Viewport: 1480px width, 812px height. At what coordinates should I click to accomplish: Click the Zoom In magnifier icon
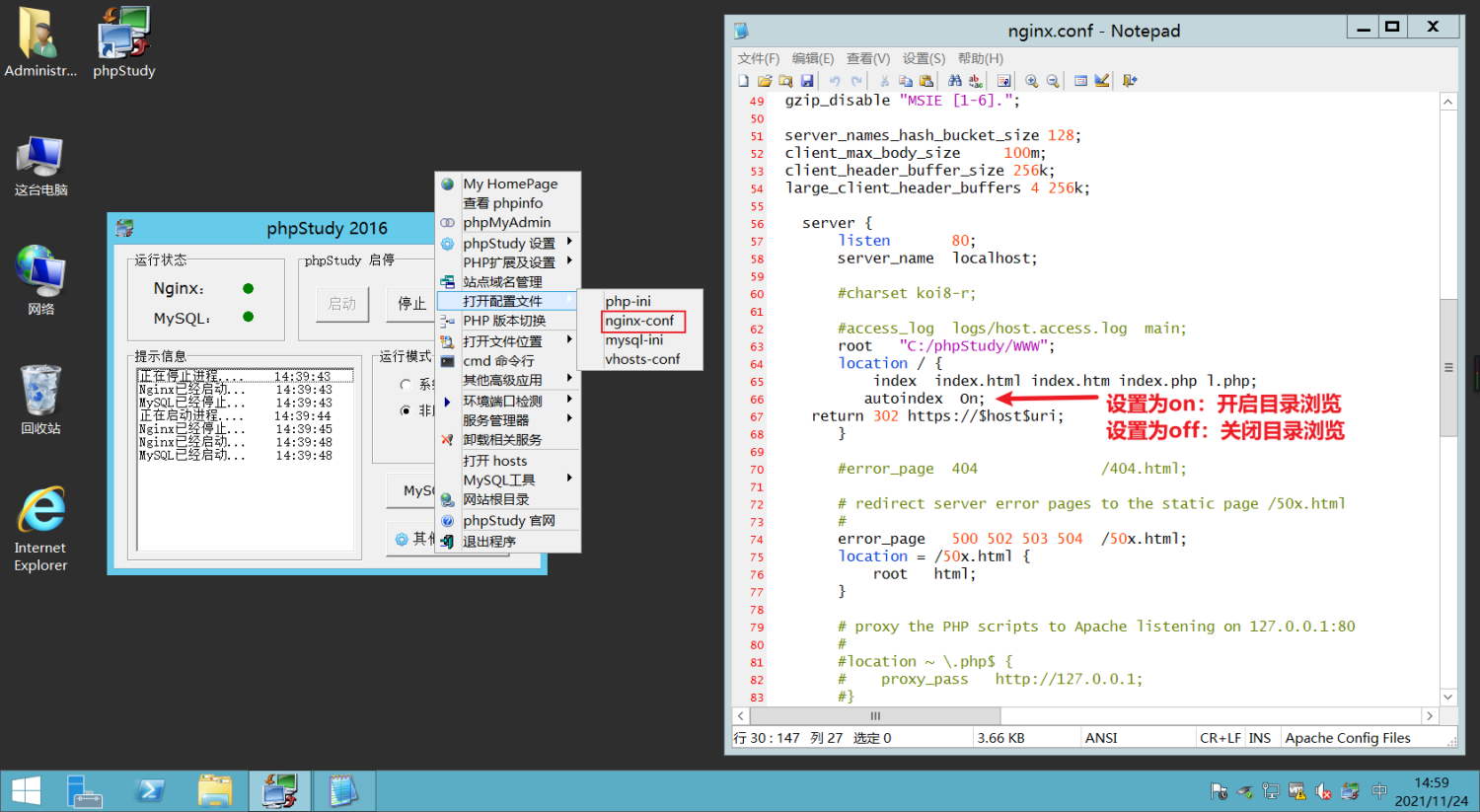click(x=1032, y=81)
